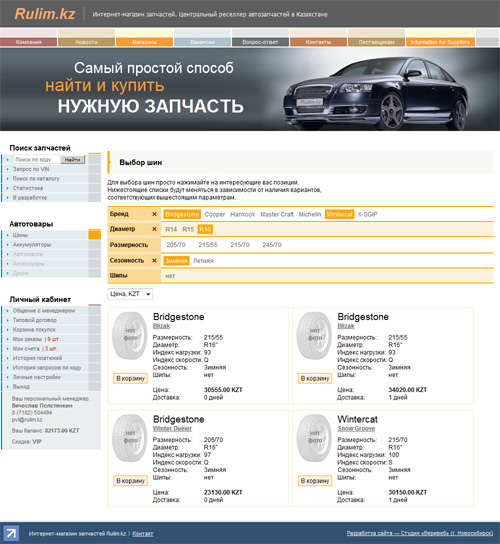Screen dimensions: 500x544
Task: Select Шины in Автотовары list
Action: [20, 235]
